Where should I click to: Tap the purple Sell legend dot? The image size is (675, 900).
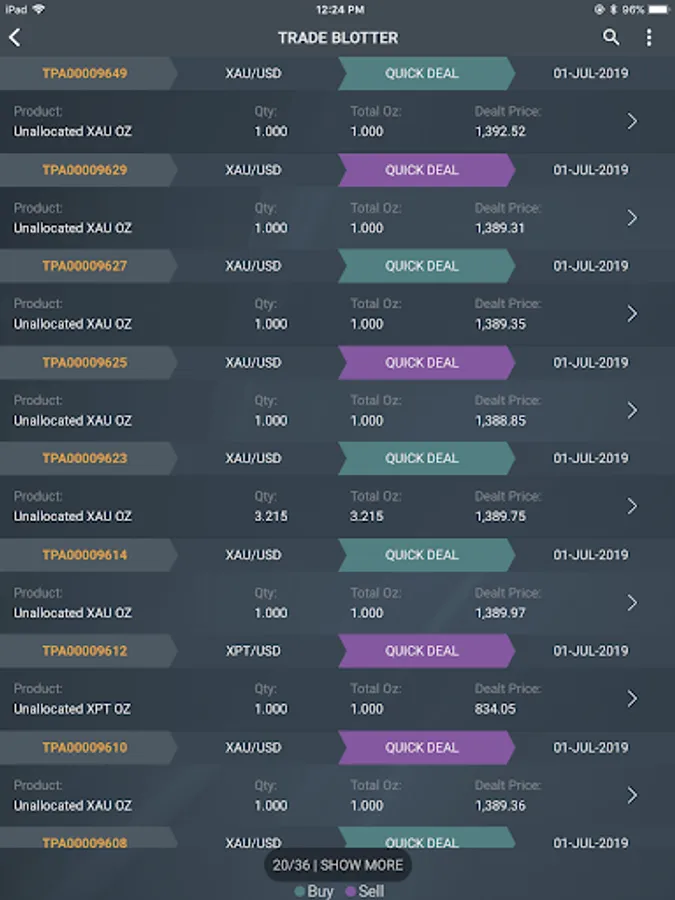click(351, 891)
